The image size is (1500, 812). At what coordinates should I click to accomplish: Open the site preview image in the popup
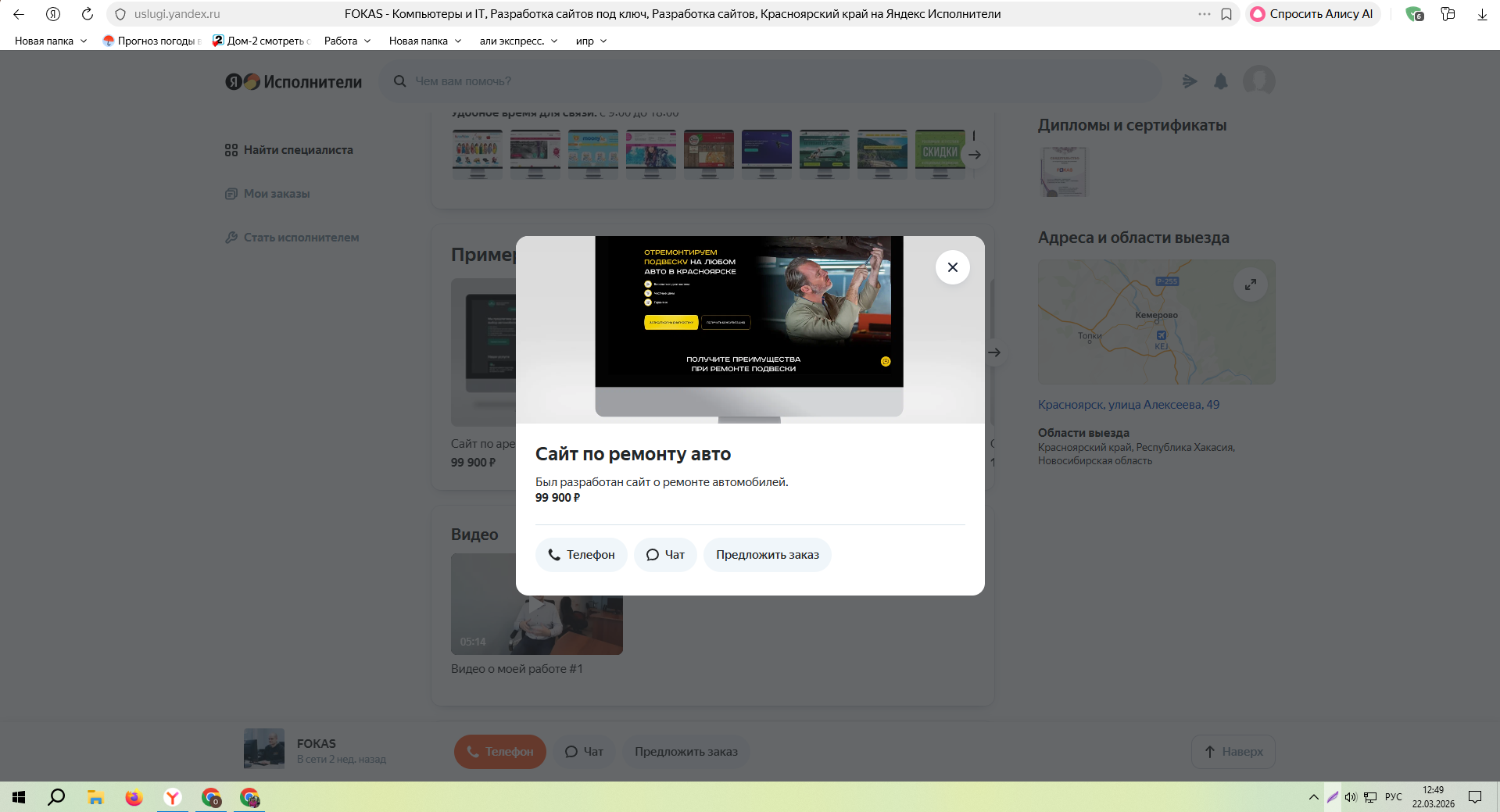click(x=749, y=329)
